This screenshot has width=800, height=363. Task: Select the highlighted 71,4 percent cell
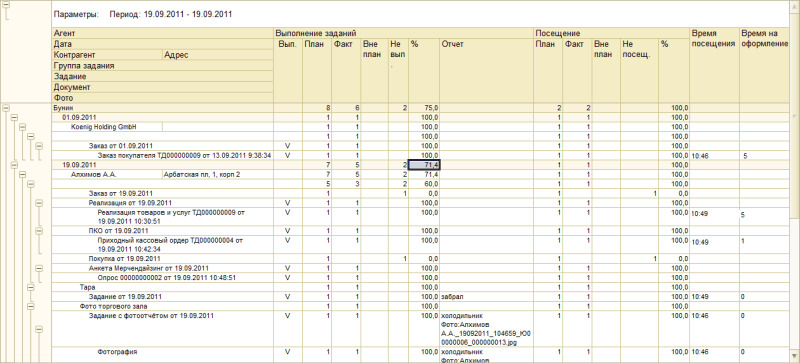(424, 165)
